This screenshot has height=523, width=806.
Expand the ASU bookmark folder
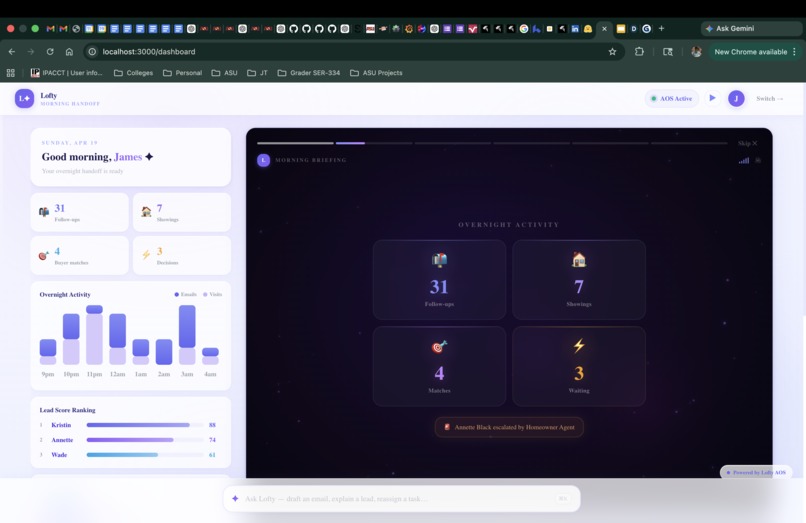[224, 73]
